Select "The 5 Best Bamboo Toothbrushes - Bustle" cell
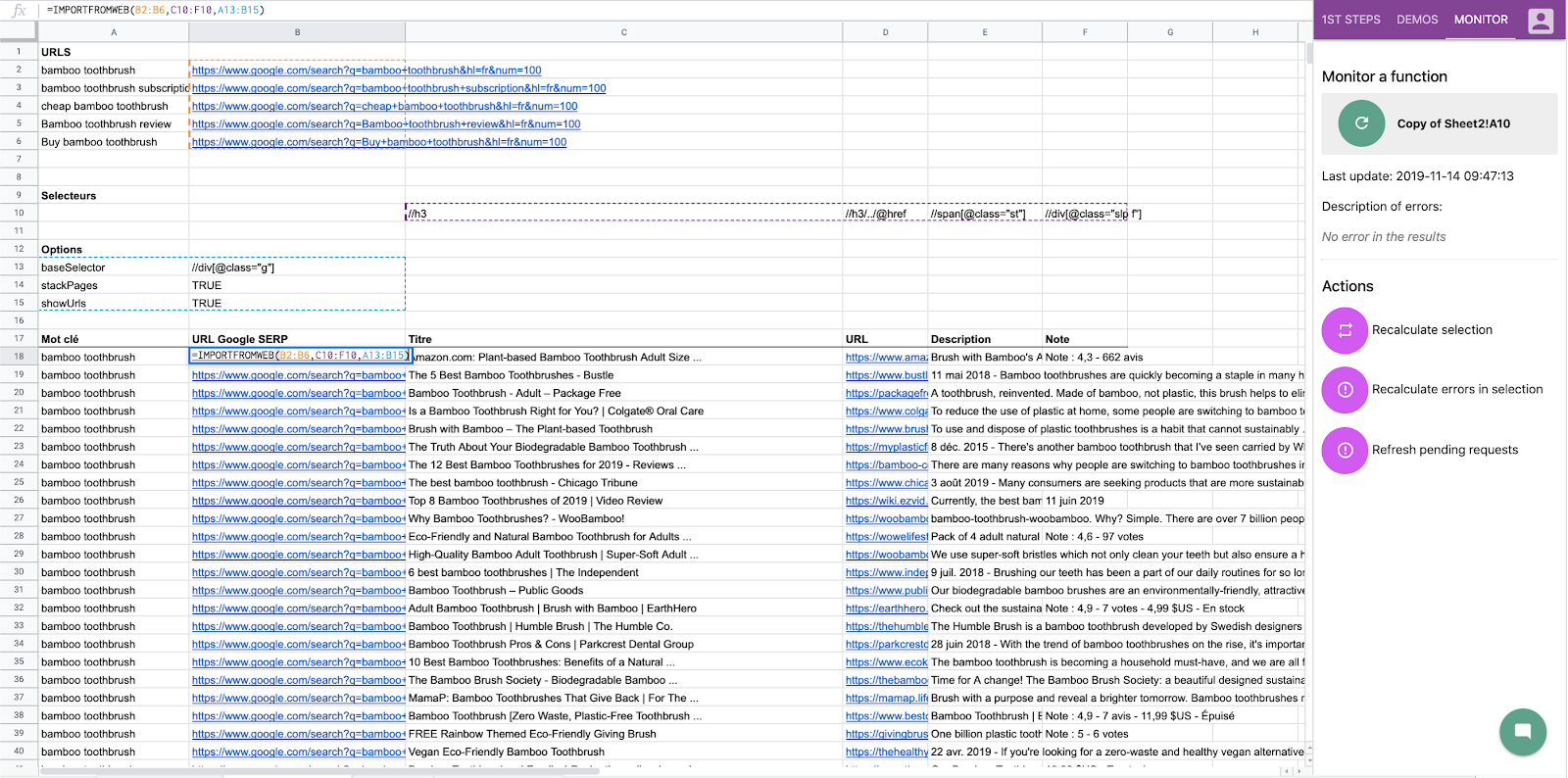Screen dimensions: 1568x778 (624, 375)
